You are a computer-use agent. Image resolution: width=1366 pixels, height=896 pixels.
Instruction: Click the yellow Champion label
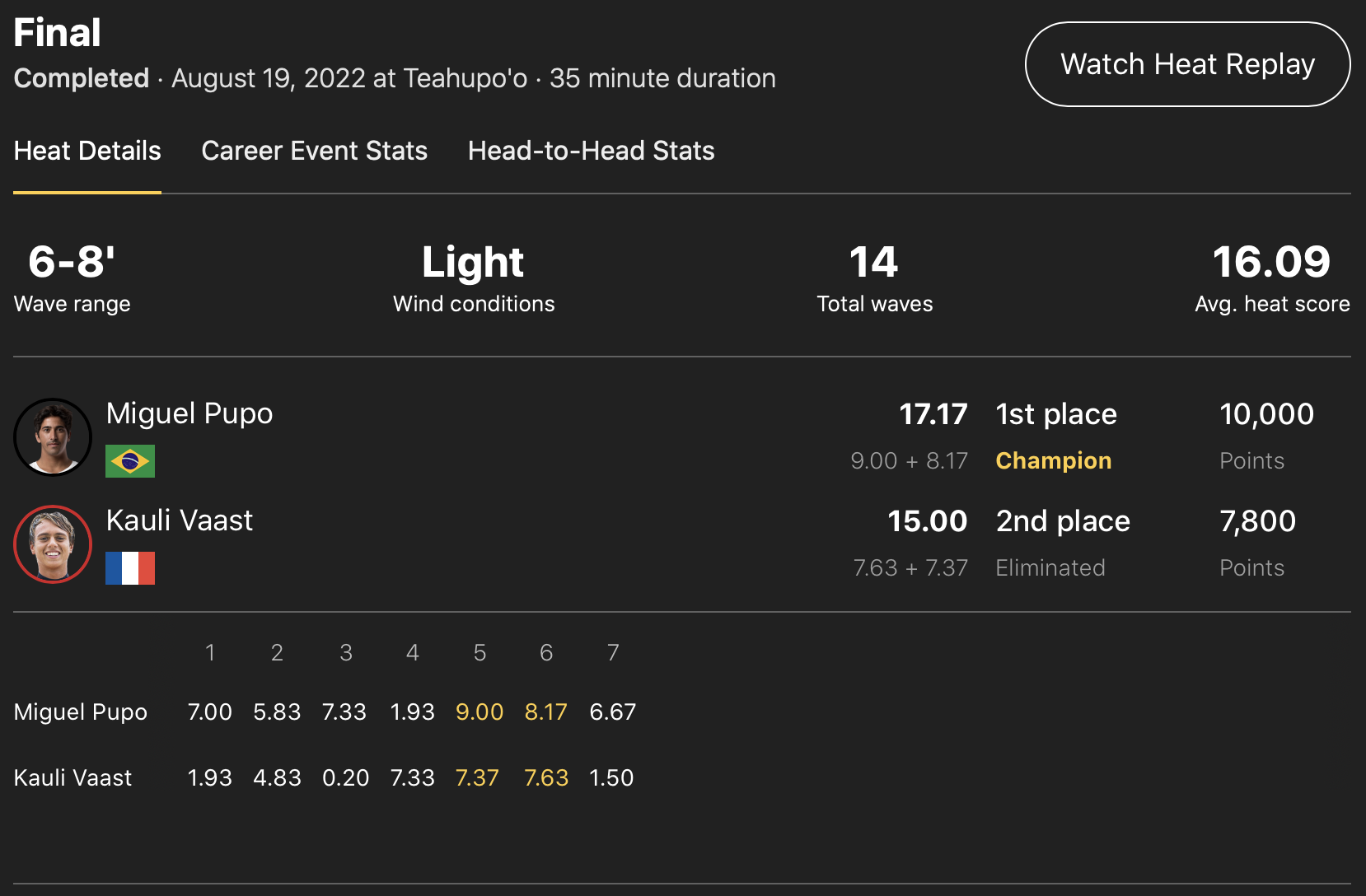[1053, 460]
